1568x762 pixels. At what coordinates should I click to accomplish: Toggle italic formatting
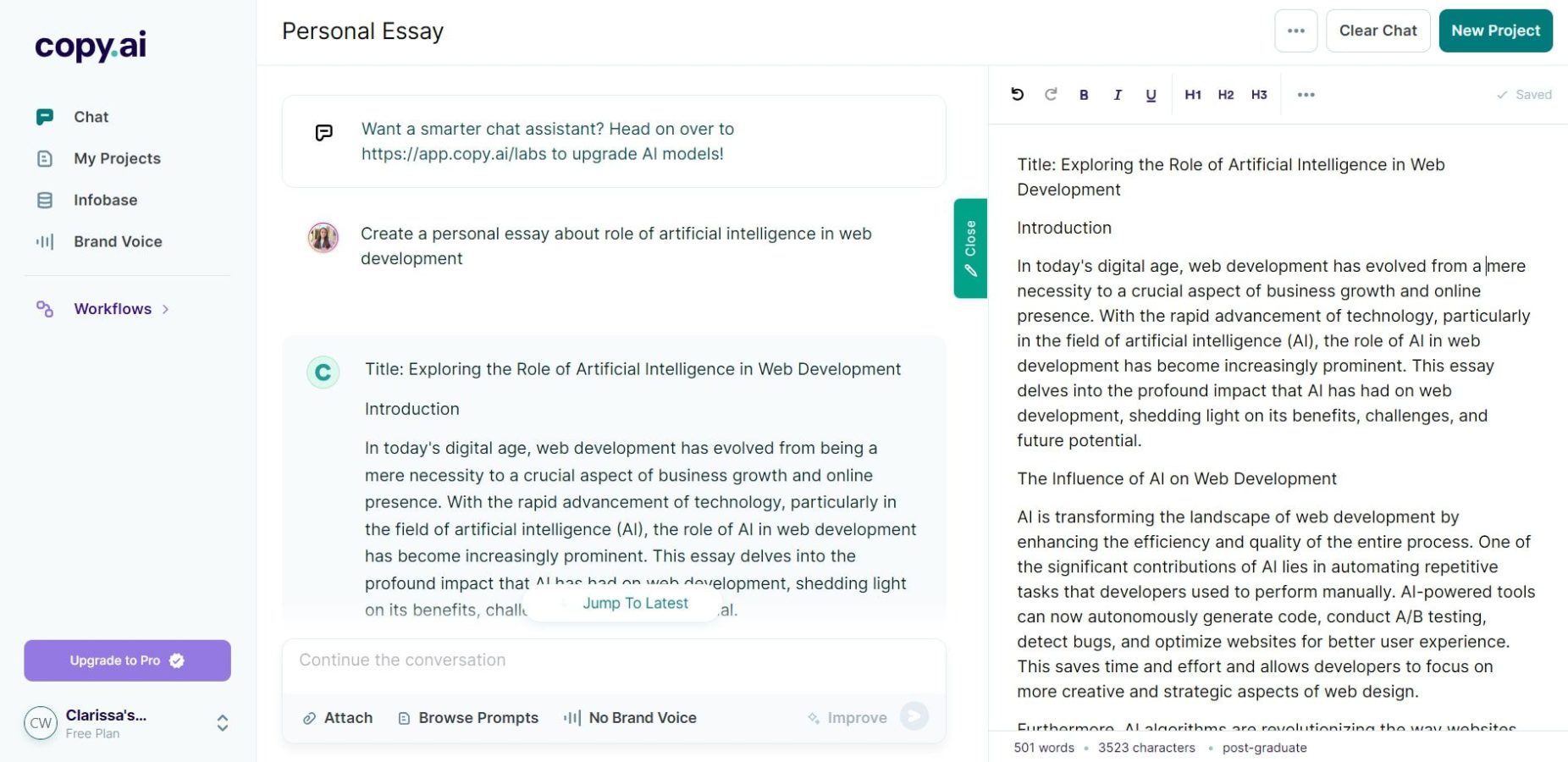tap(1118, 94)
